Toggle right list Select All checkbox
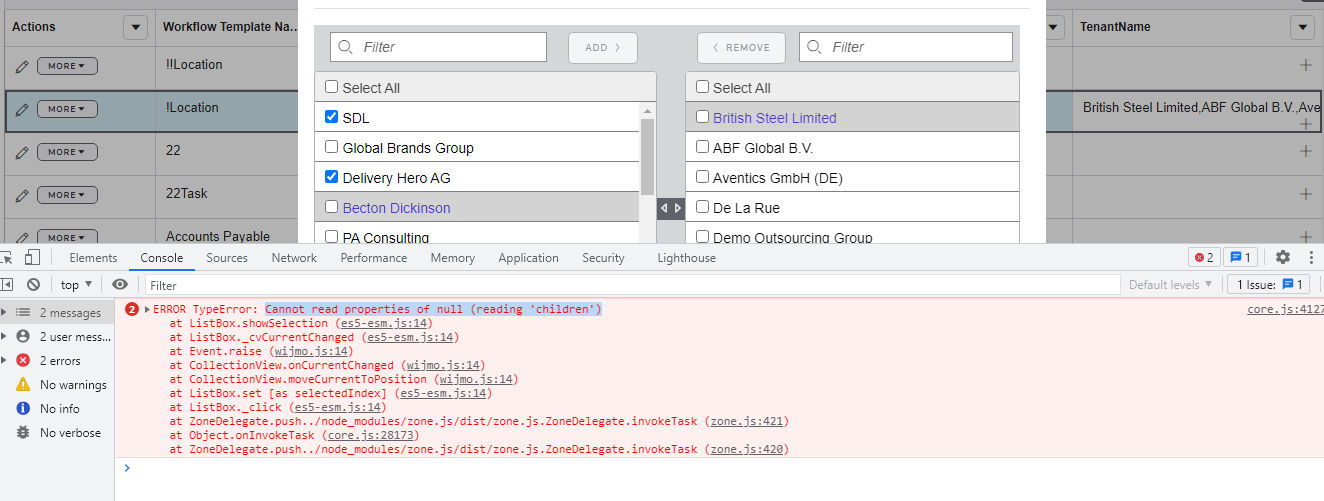Screen dimensions: 1324x501 (x=702, y=87)
